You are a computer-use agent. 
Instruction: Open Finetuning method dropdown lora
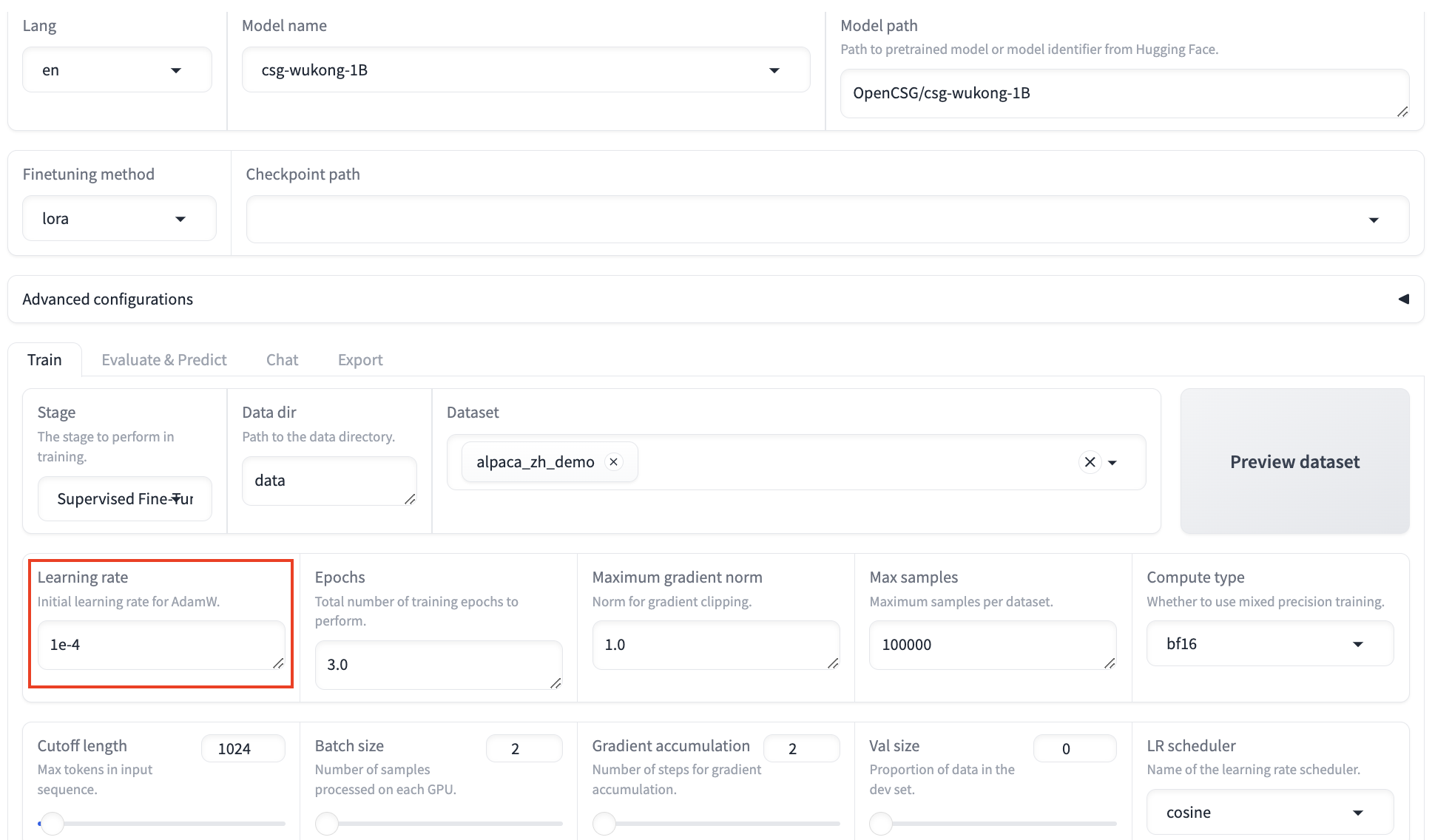pyautogui.click(x=119, y=219)
